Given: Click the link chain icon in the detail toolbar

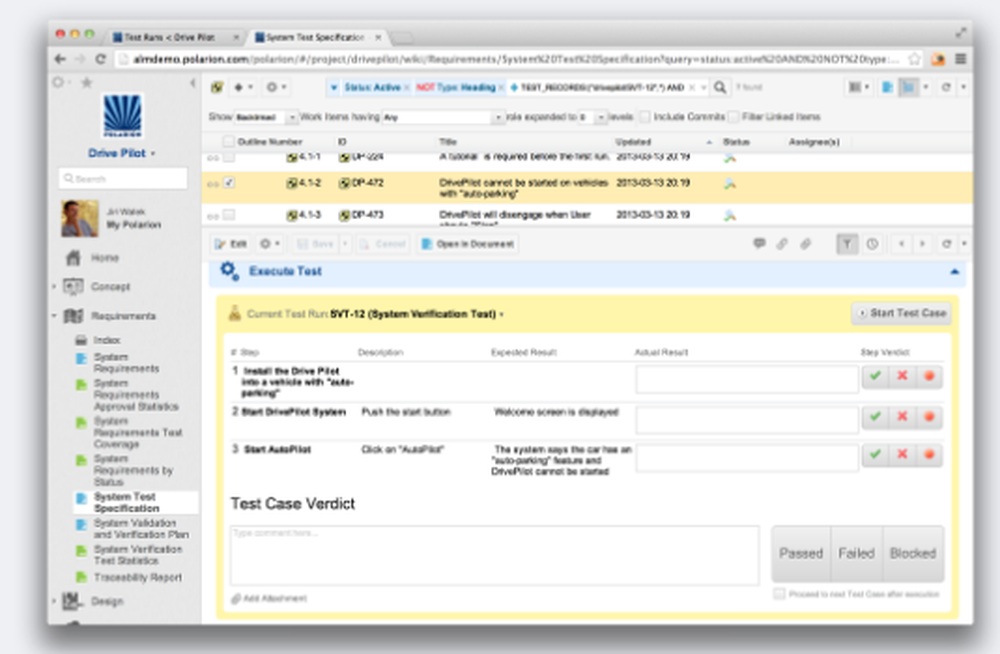Looking at the screenshot, I should point(782,243).
